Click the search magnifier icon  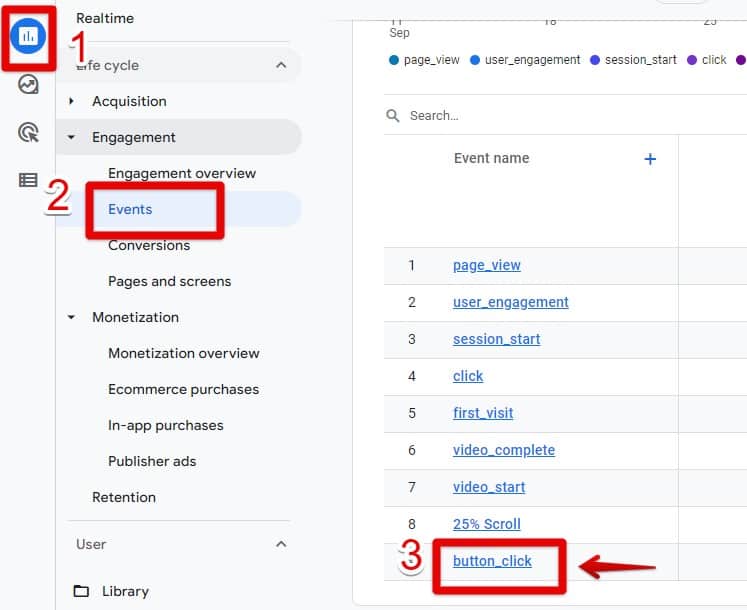pos(394,116)
